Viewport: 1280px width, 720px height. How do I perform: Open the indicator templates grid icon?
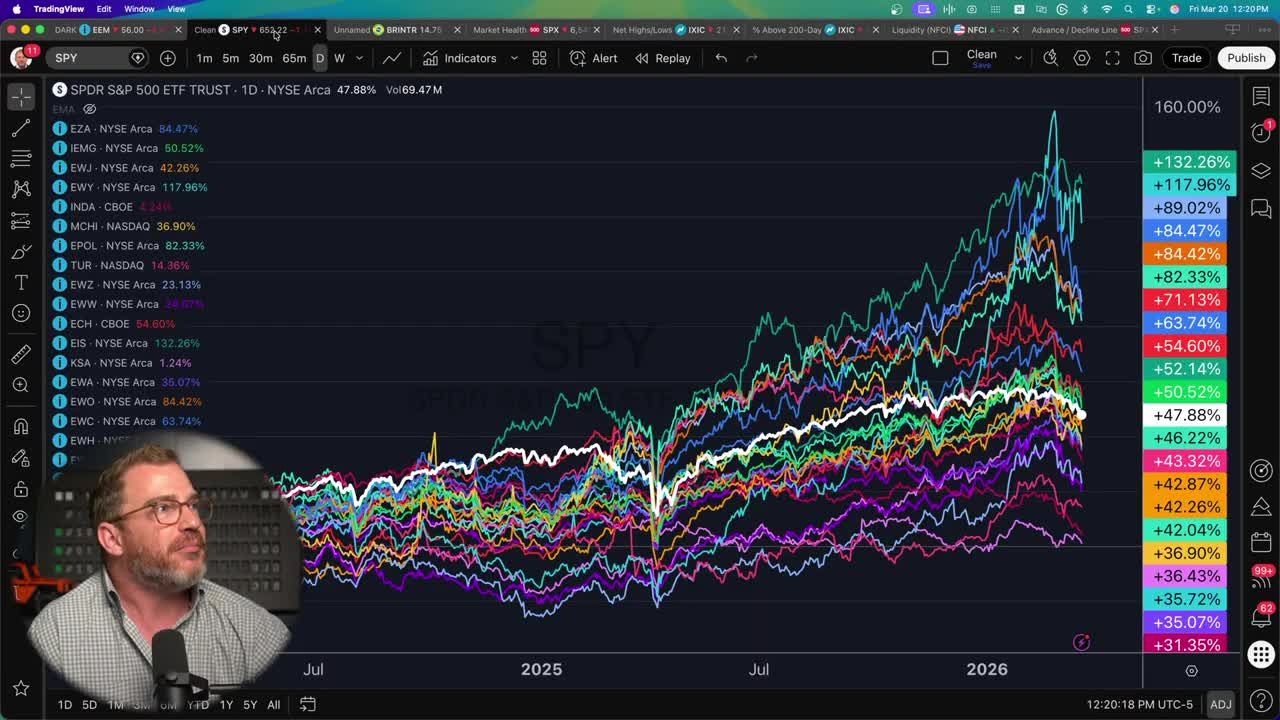(539, 58)
